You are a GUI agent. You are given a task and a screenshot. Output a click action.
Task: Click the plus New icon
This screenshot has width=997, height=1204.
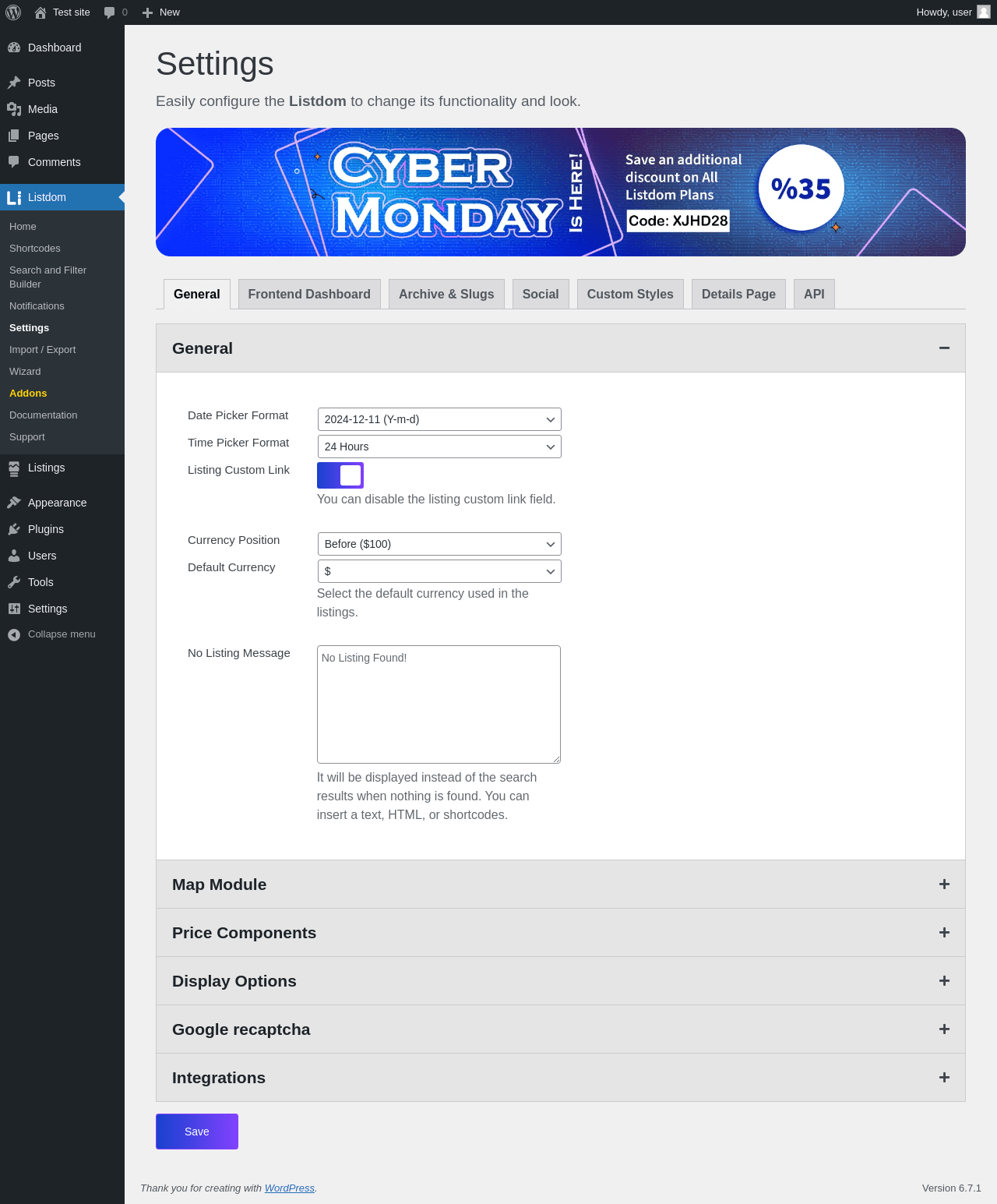coord(147,12)
